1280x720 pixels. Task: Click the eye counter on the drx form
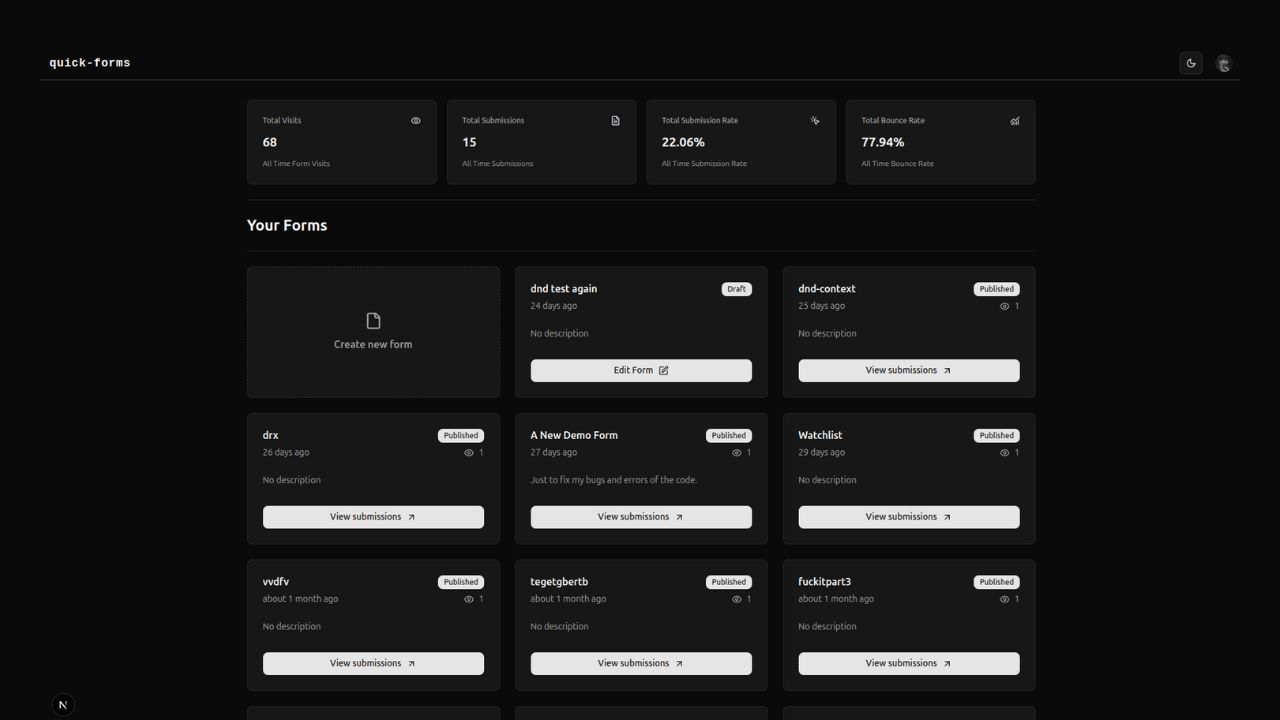click(x=469, y=452)
